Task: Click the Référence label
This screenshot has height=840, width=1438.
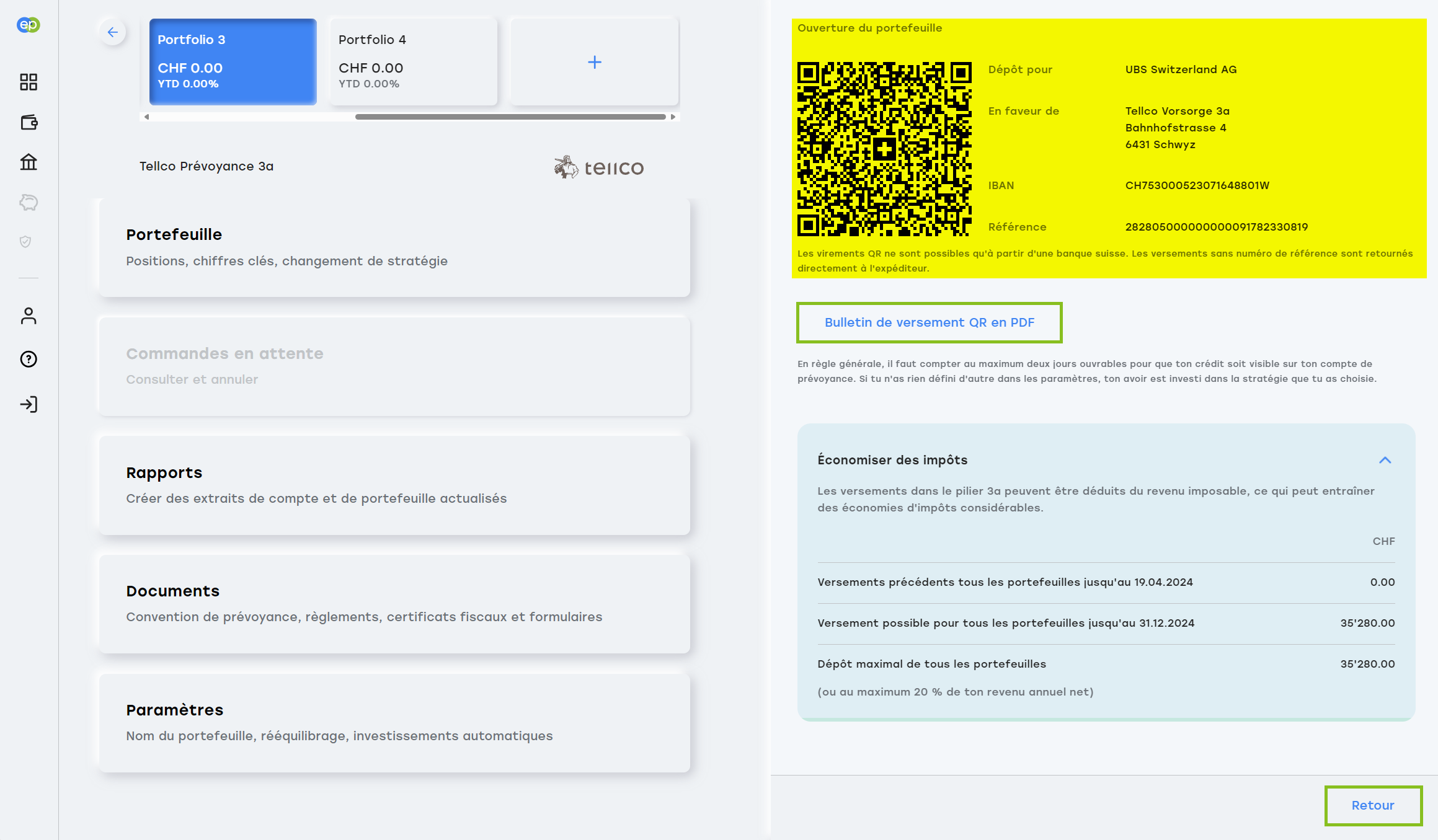Action: (1017, 227)
